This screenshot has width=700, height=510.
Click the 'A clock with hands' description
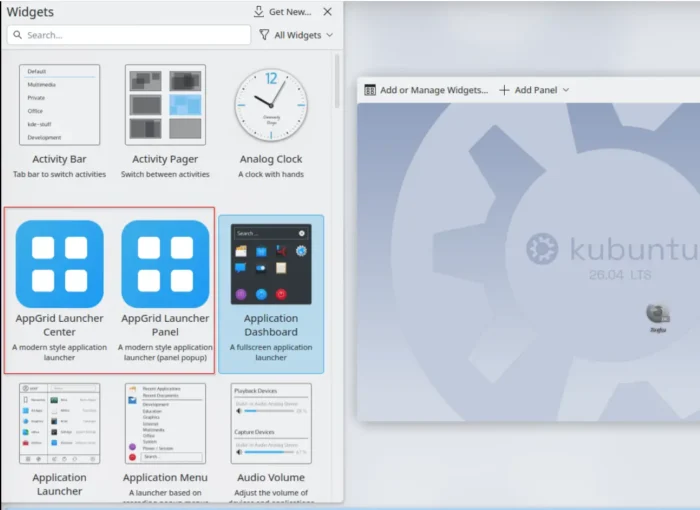point(271,174)
